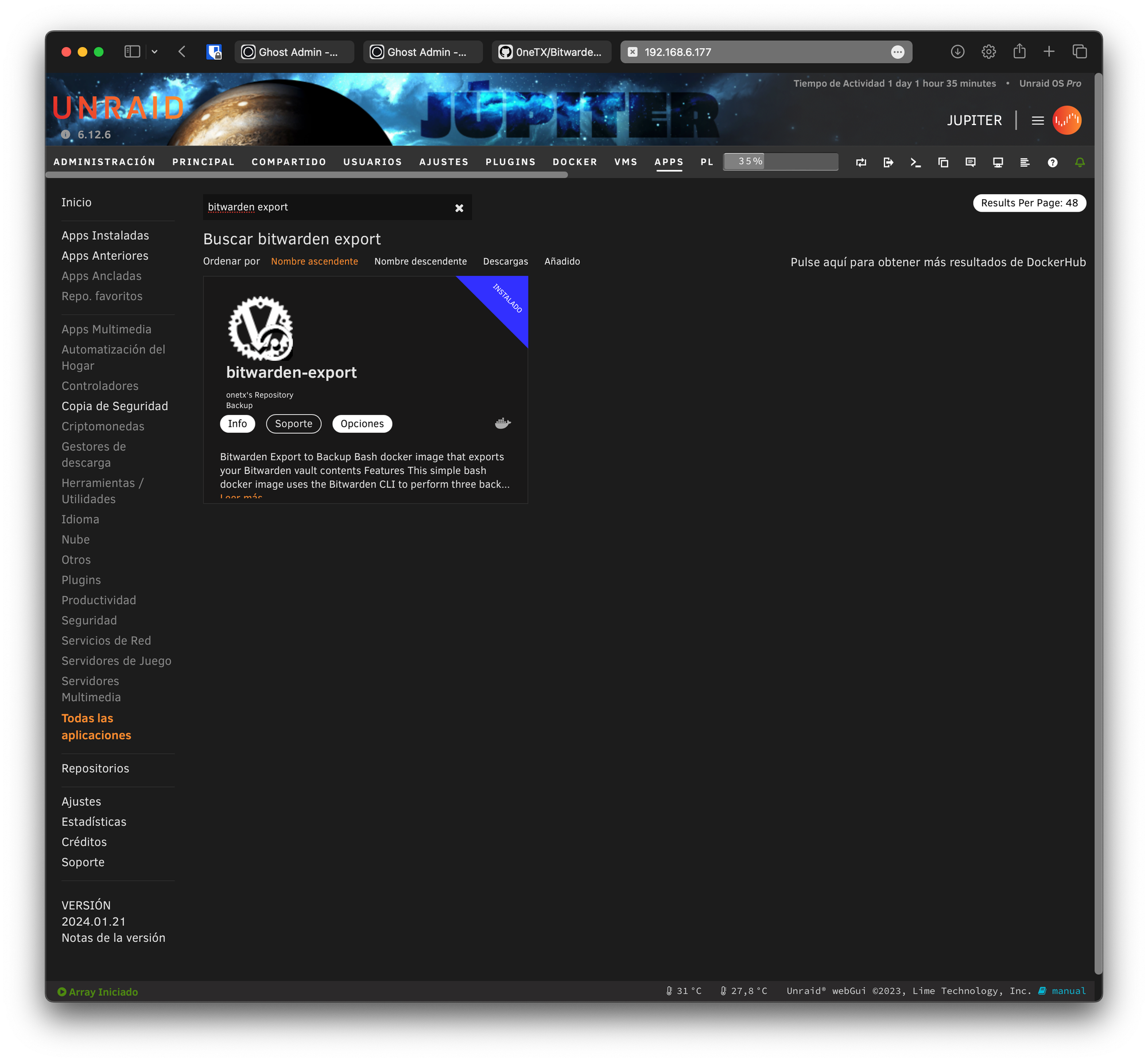Open the Results Per Page: 48 selector
The width and height of the screenshot is (1148, 1062).
pyautogui.click(x=1029, y=203)
